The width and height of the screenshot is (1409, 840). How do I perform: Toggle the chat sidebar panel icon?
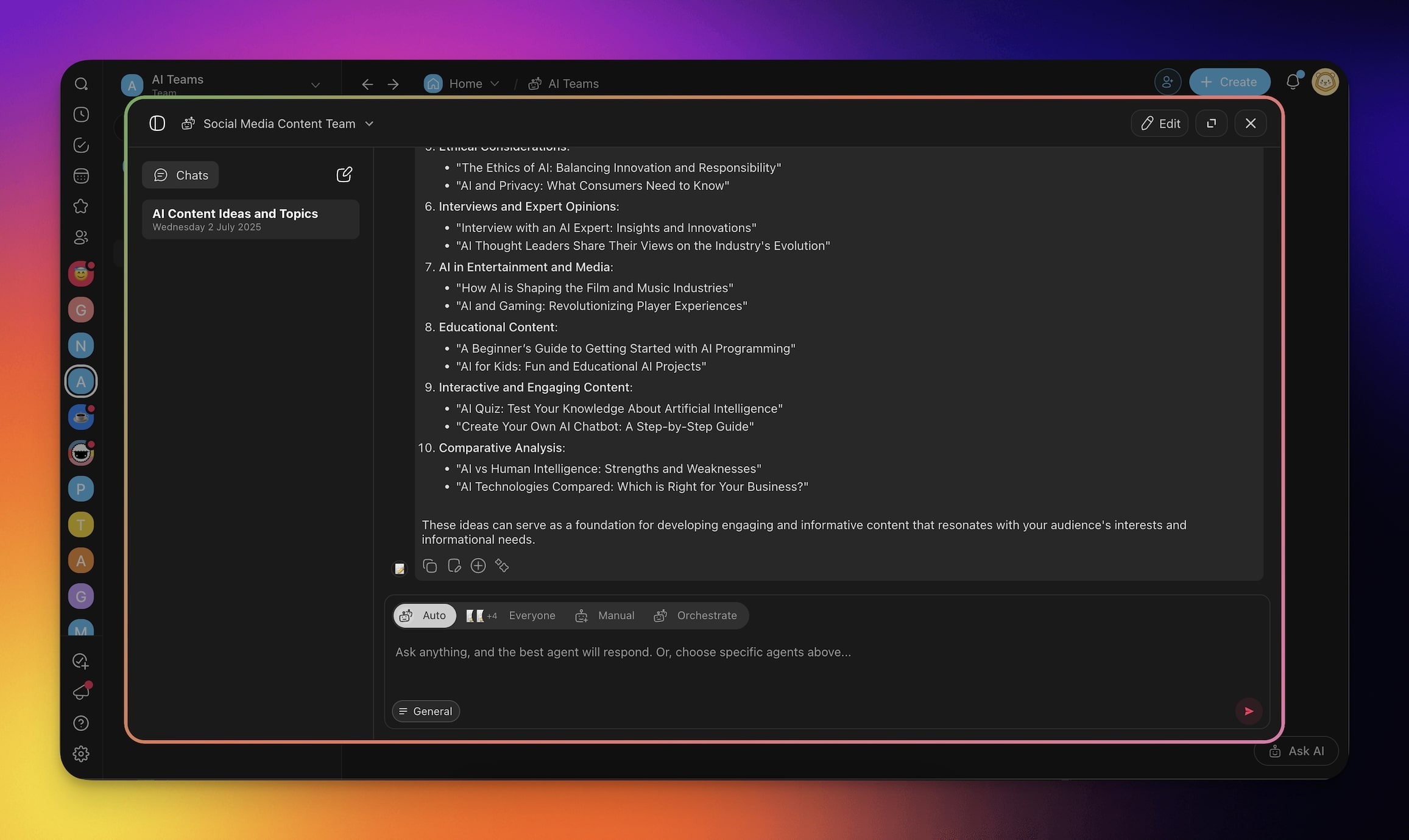[157, 124]
